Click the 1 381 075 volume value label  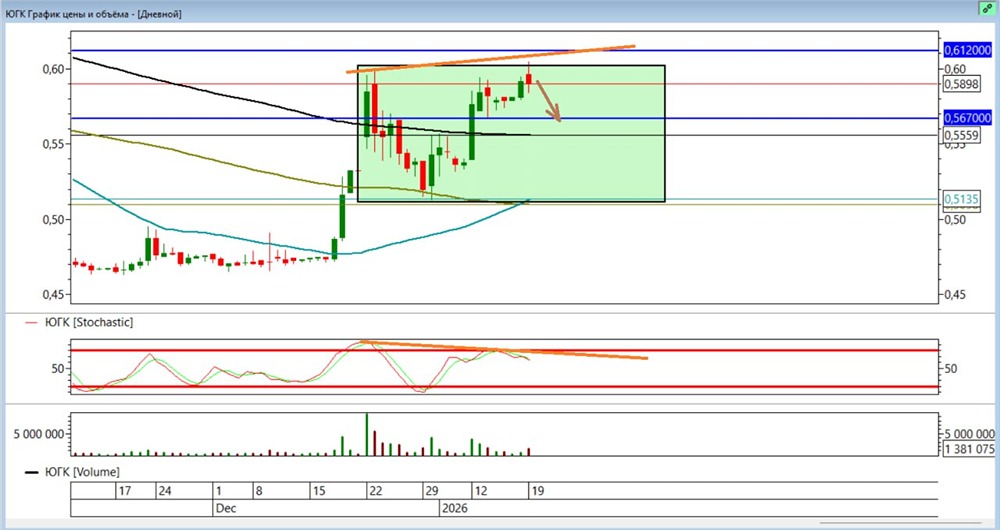tap(969, 449)
